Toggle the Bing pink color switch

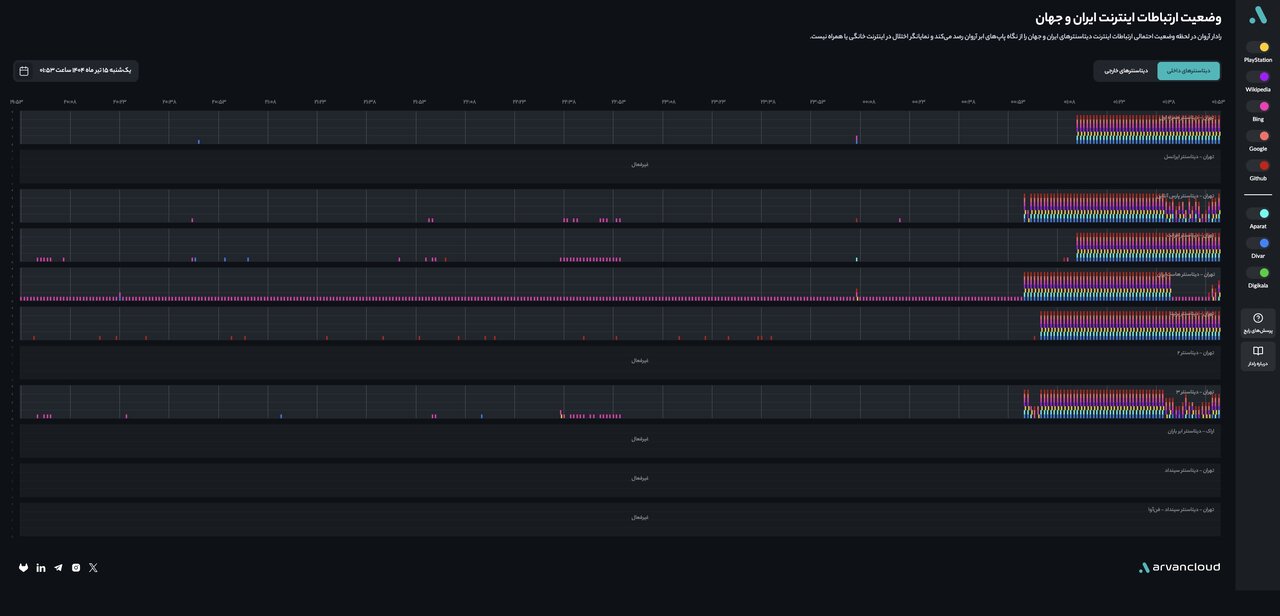pos(1258,107)
